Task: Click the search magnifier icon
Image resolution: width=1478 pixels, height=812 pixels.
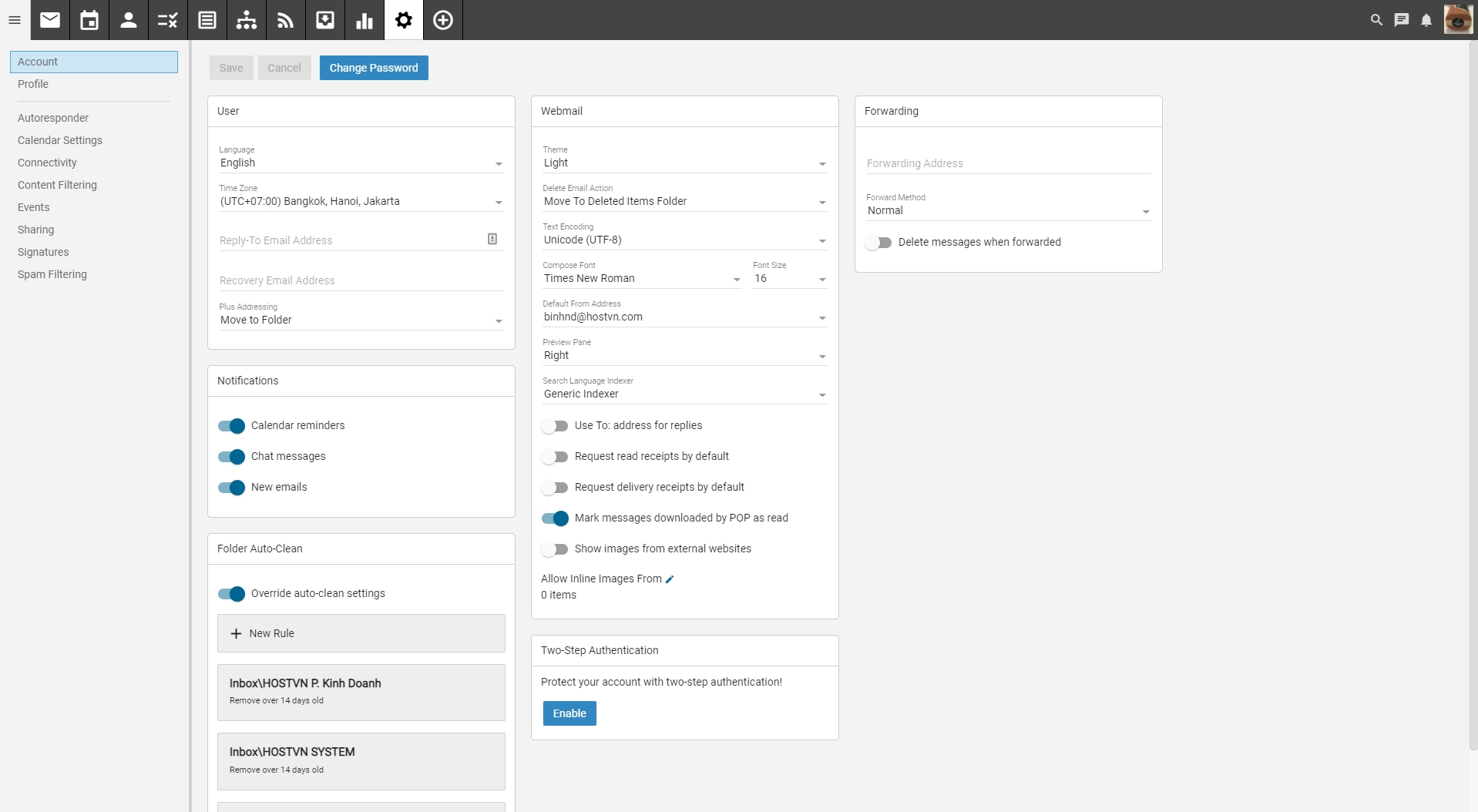Action: point(1376,20)
